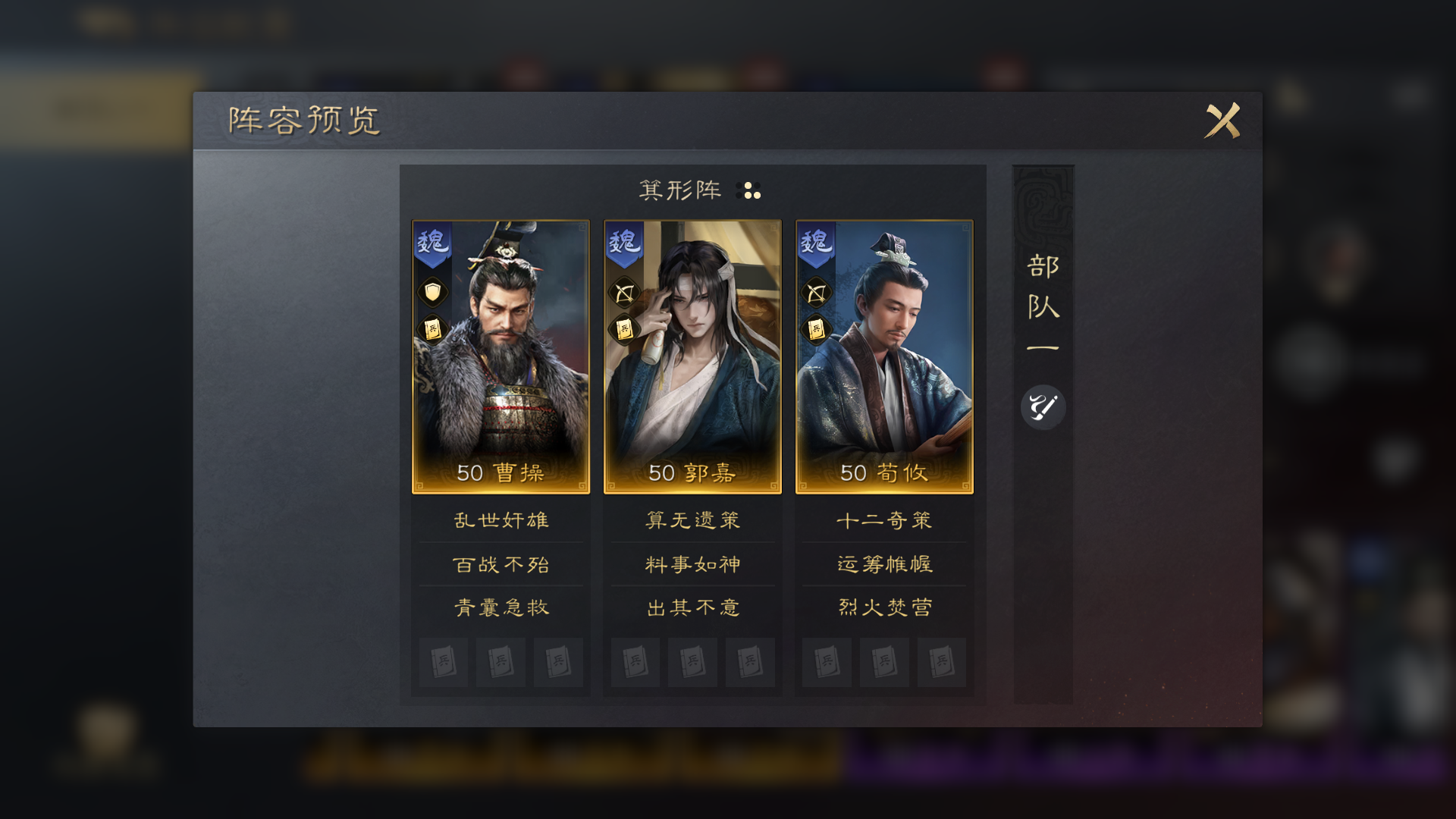Viewport: 1456px width, 819px height.
Task: Open the 荀攸 general portrait card
Action: 884,357
